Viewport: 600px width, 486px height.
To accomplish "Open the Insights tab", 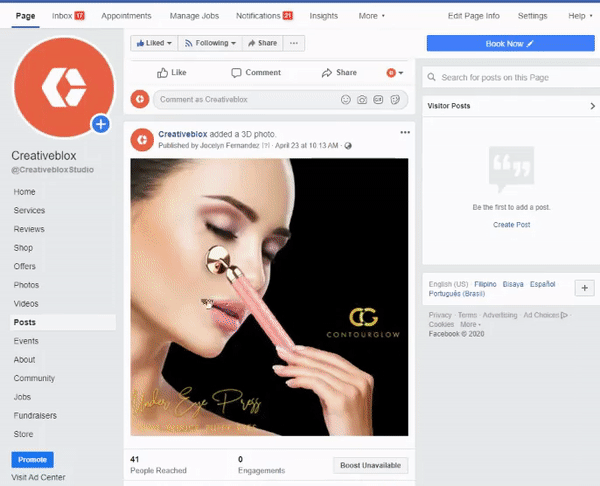I will point(324,16).
